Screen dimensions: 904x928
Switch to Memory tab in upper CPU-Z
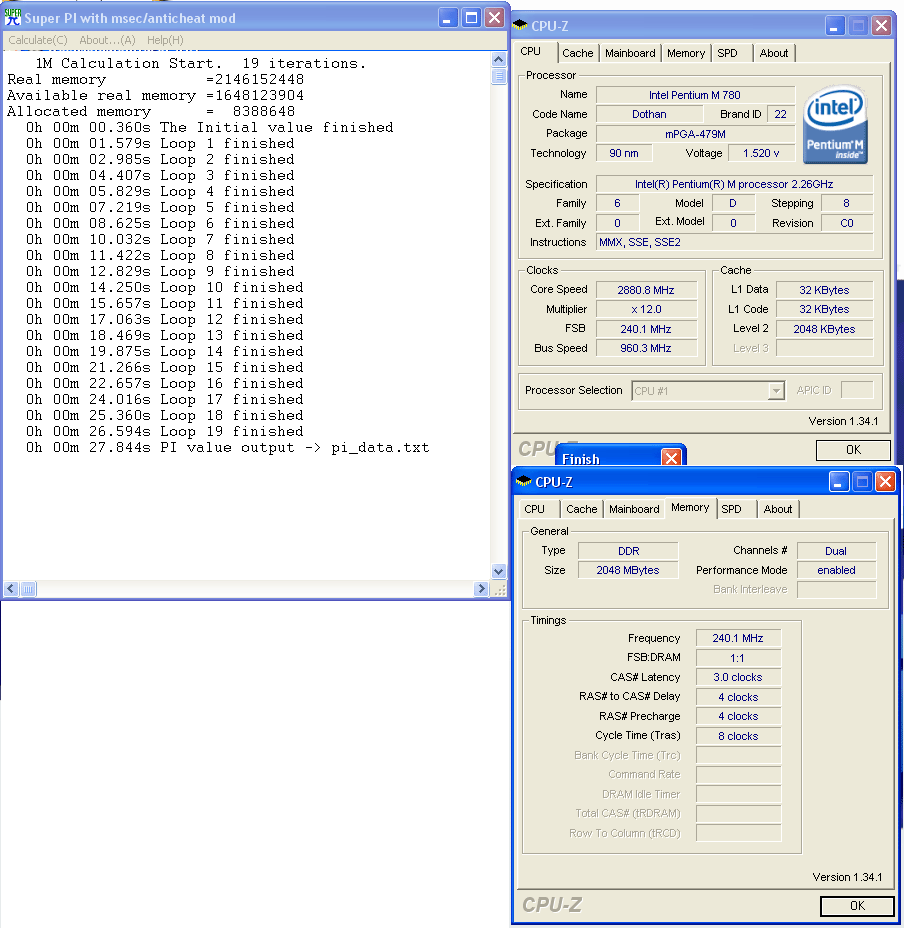686,53
